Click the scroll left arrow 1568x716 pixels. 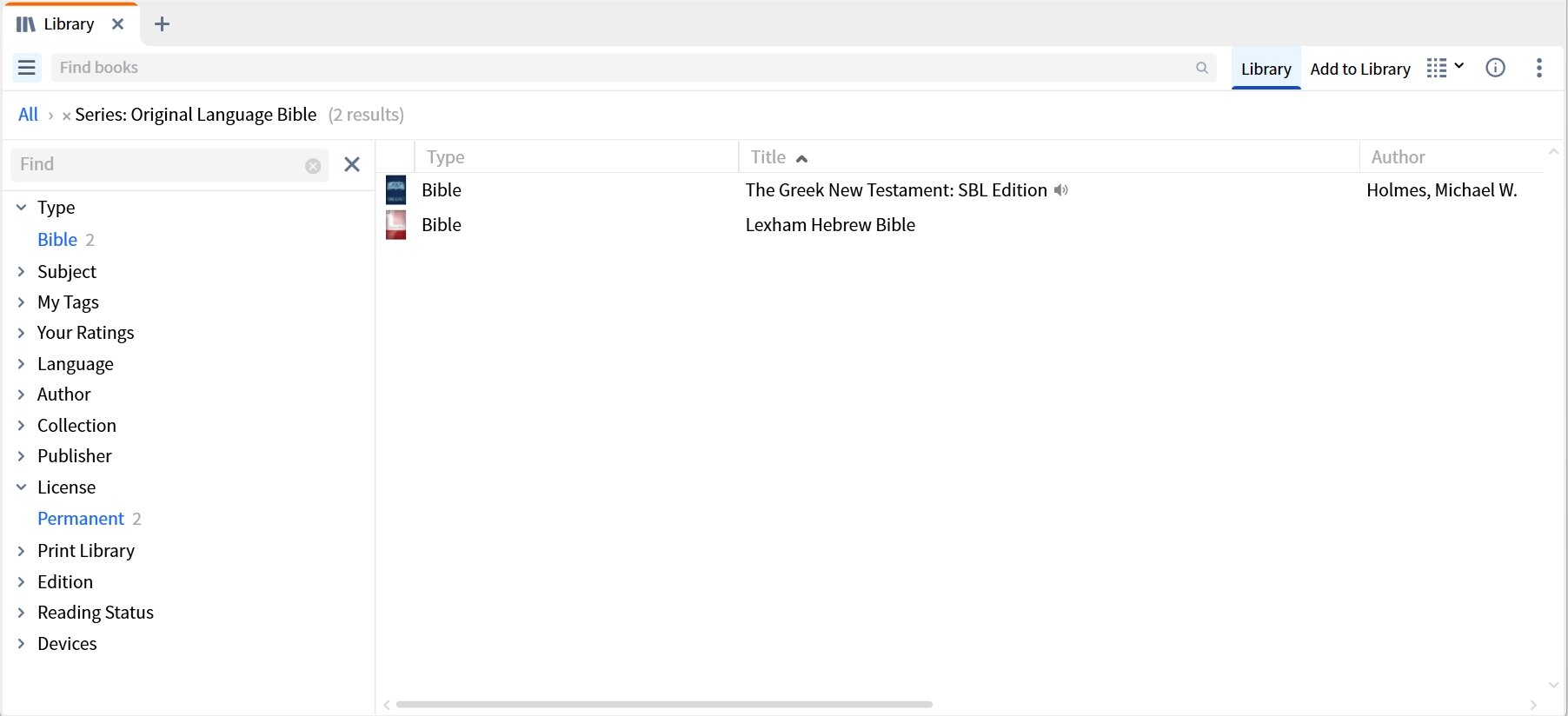[387, 705]
